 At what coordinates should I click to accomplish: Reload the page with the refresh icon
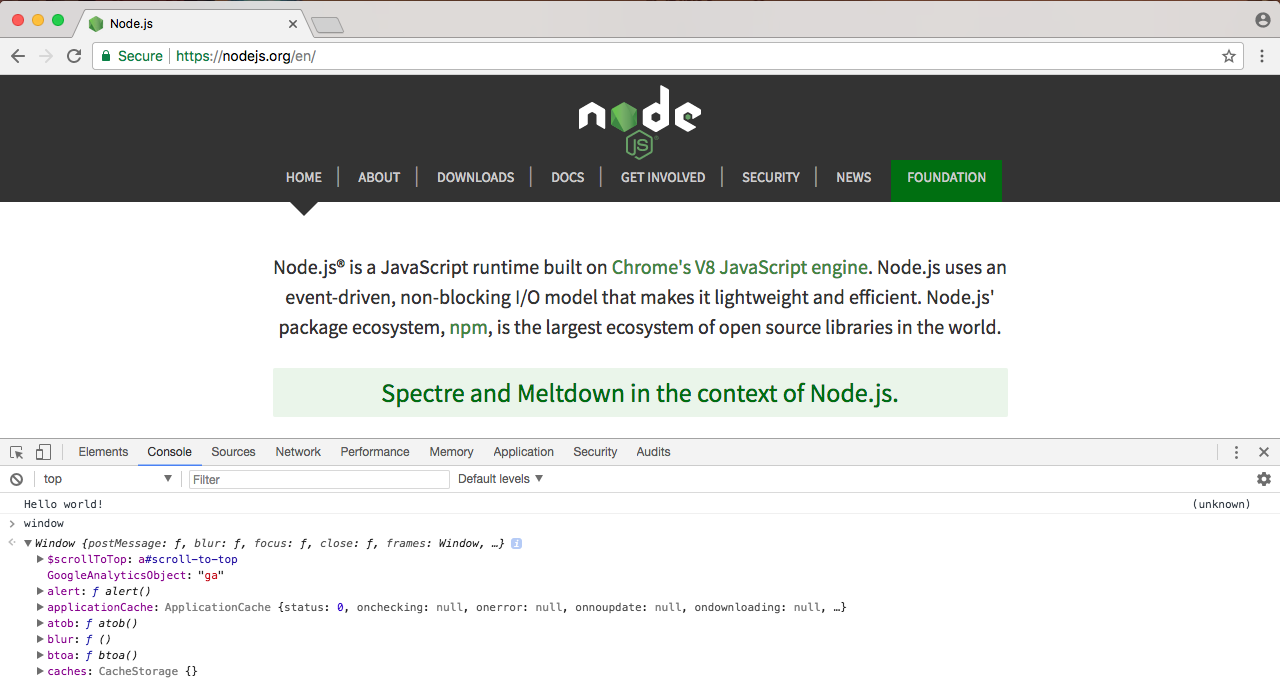point(74,56)
